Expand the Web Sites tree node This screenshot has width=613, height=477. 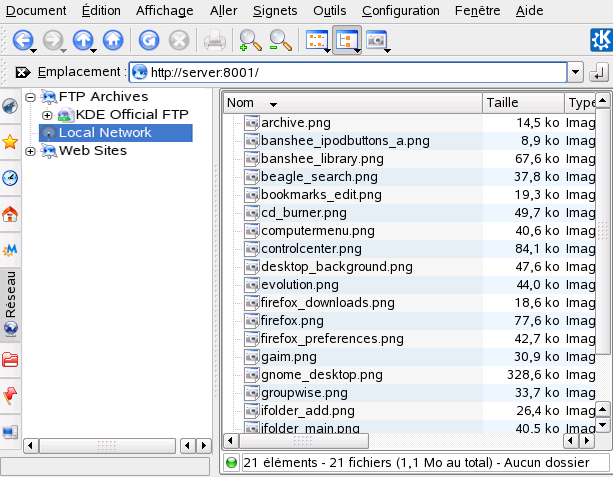click(31, 151)
